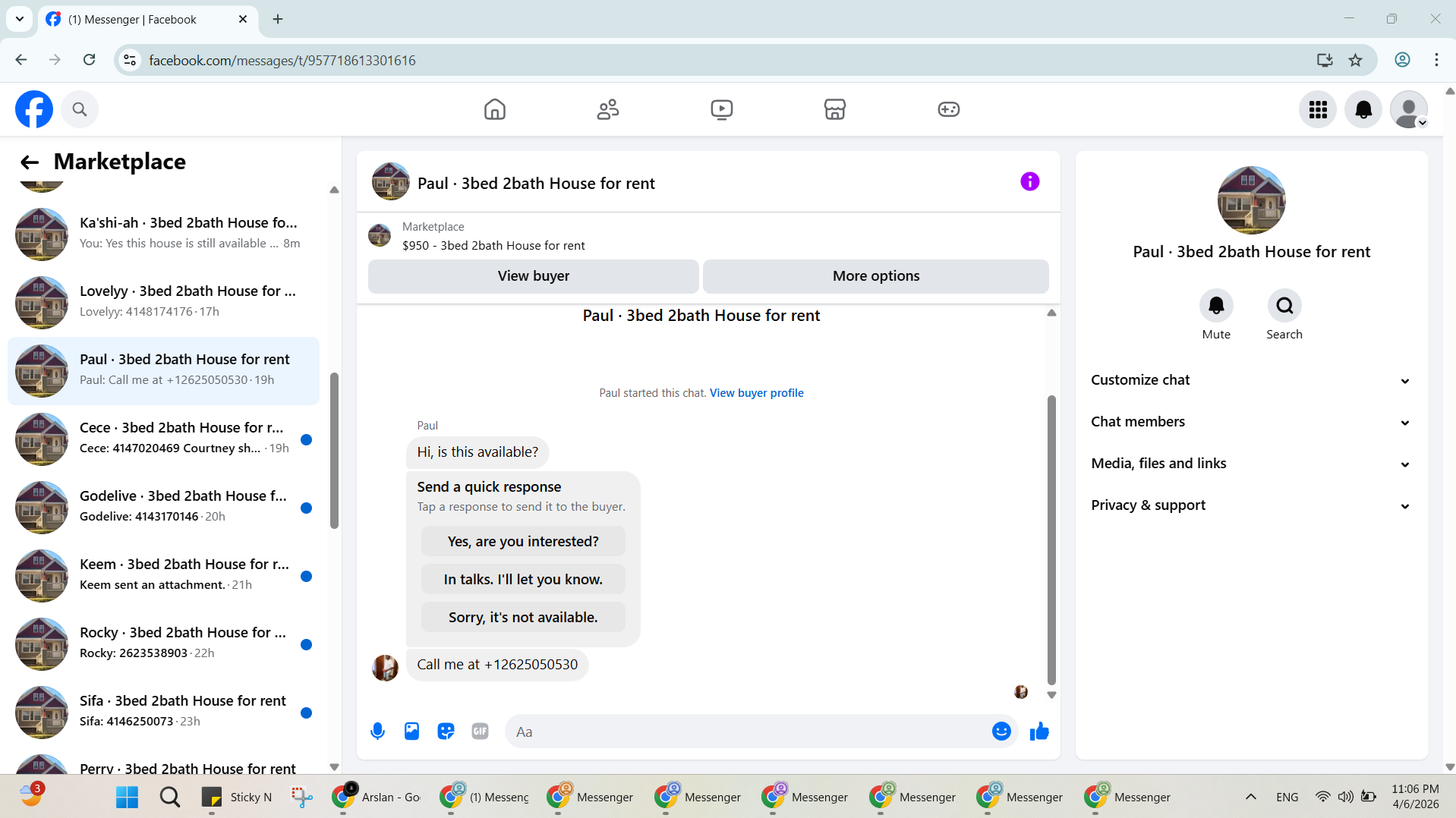Choose a GIF icon
The width and height of the screenshot is (1456, 818).
480,731
